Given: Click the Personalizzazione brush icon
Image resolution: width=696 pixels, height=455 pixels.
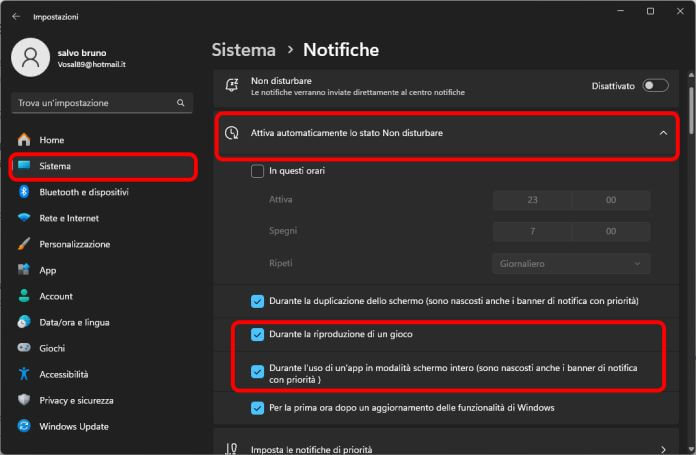Looking at the screenshot, I should click(x=24, y=244).
